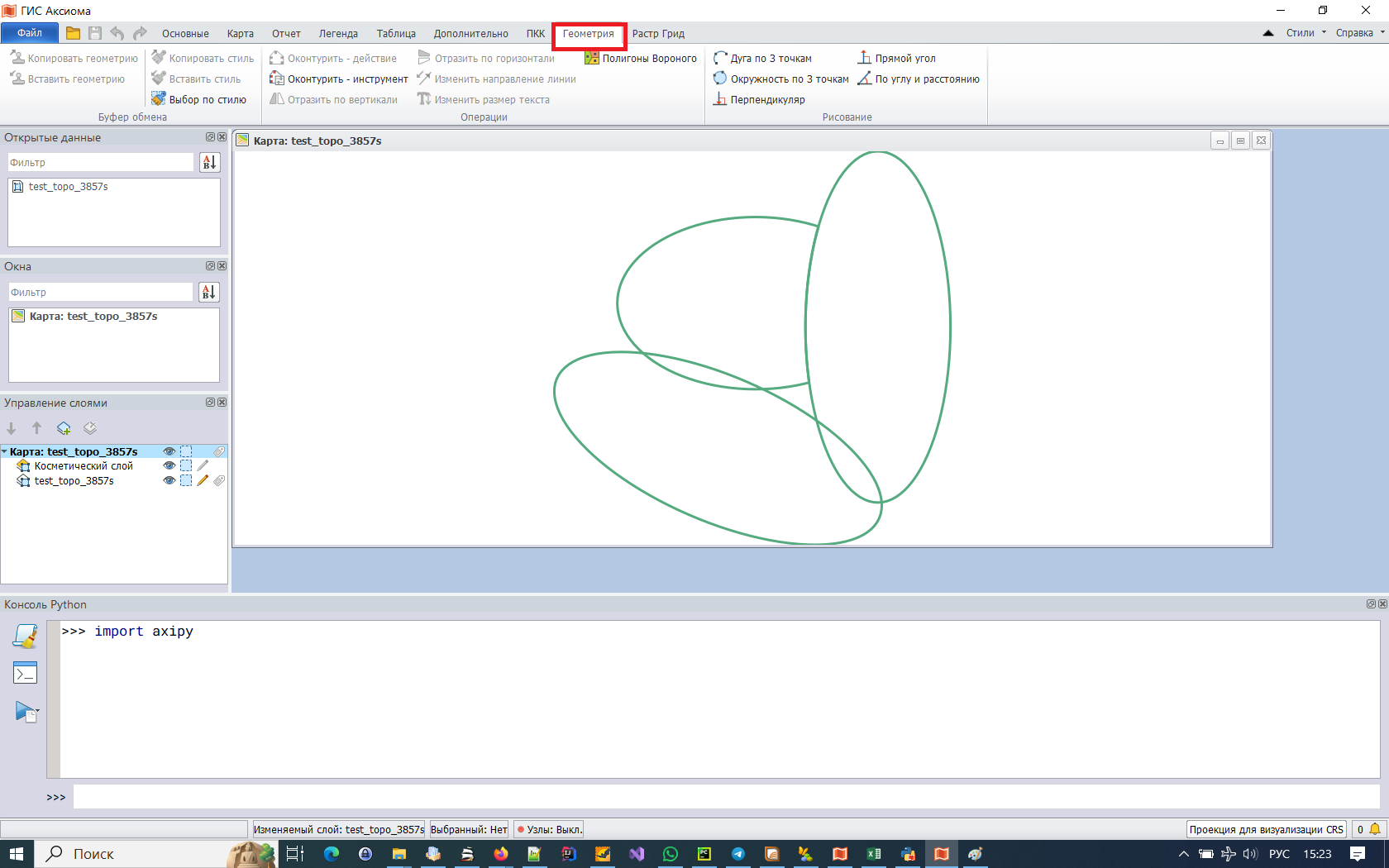The width and height of the screenshot is (1389, 868).
Task: Toggle visibility of test_topo_3857s layer
Action: [169, 480]
